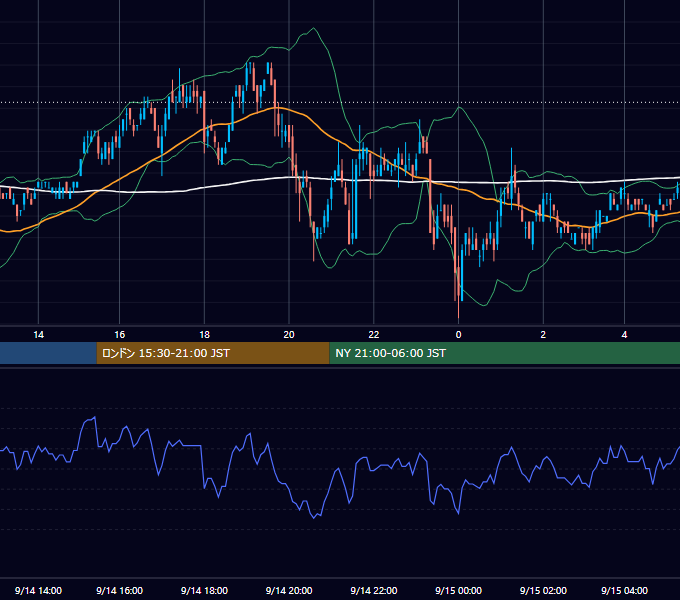Viewport: 680px width, 600px height.
Task: Click the ロンドン 15:30-21:00 JST session bar
Action: pyautogui.click(x=213, y=353)
